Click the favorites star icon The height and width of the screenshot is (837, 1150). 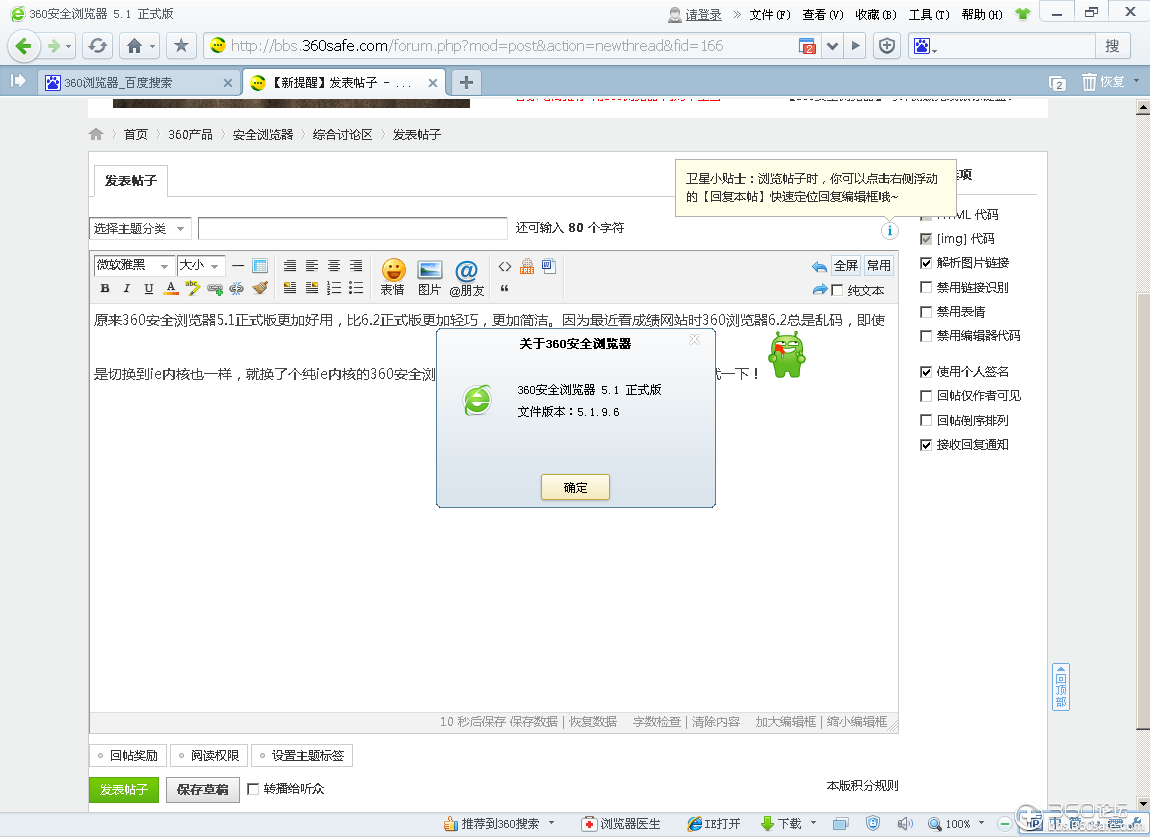(x=180, y=46)
